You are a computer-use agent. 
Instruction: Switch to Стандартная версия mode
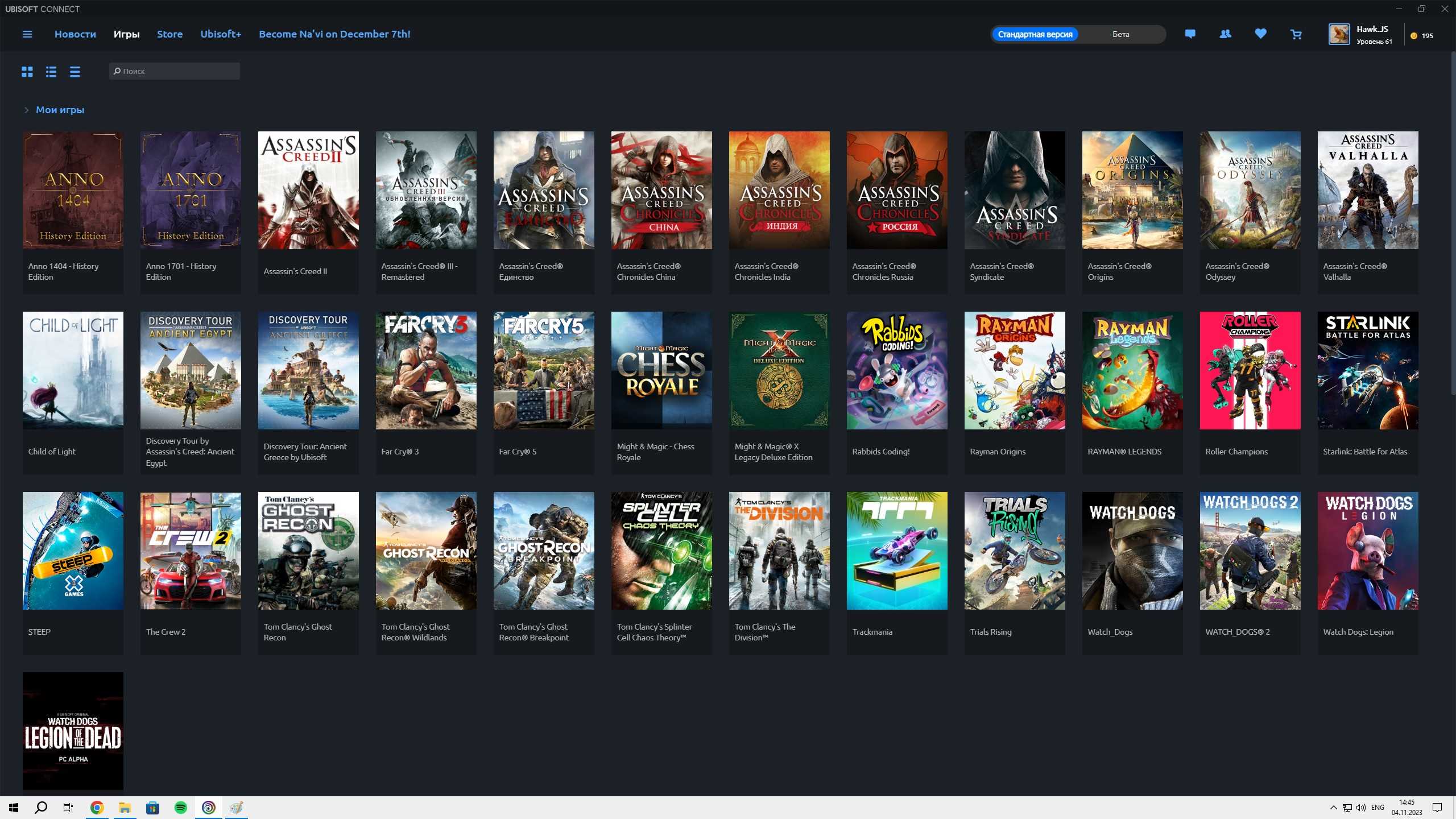(1036, 34)
